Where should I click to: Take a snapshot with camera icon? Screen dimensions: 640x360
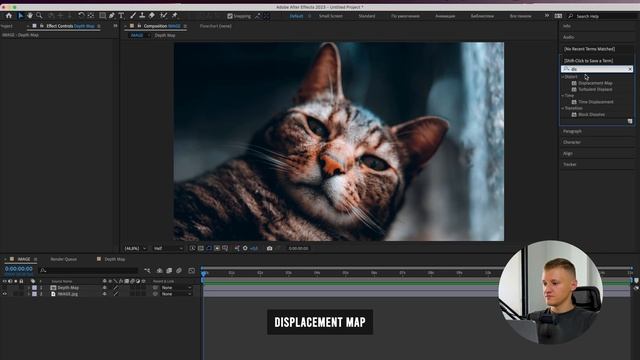point(269,248)
